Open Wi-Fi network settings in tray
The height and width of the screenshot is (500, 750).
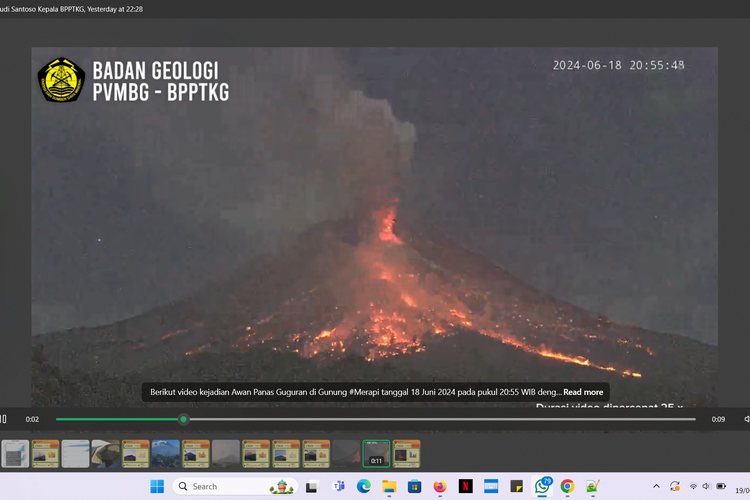pyautogui.click(x=693, y=486)
